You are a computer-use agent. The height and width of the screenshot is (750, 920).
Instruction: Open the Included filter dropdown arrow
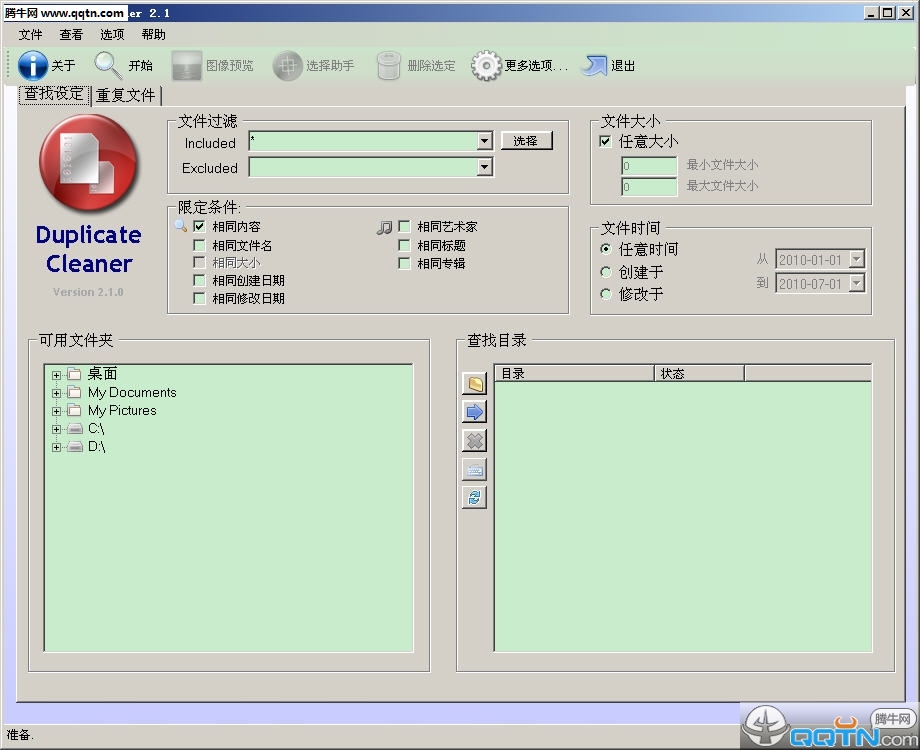pyautogui.click(x=484, y=141)
